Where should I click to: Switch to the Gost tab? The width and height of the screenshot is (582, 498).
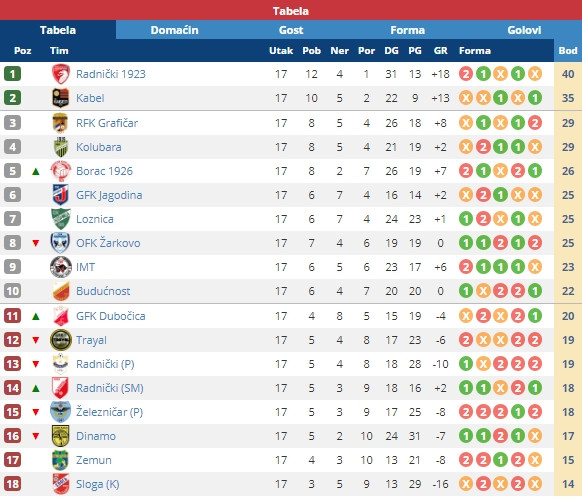click(291, 30)
